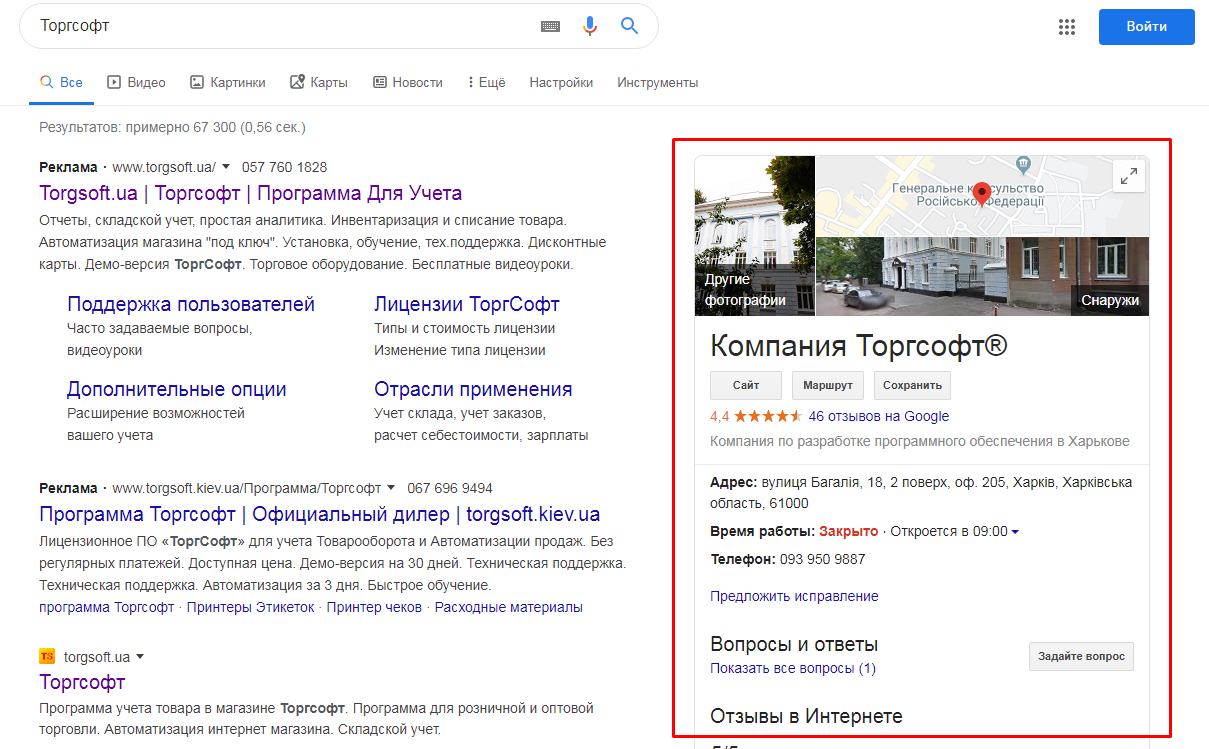Click the fullscreen expand icon on the map

pyautogui.click(x=1128, y=175)
